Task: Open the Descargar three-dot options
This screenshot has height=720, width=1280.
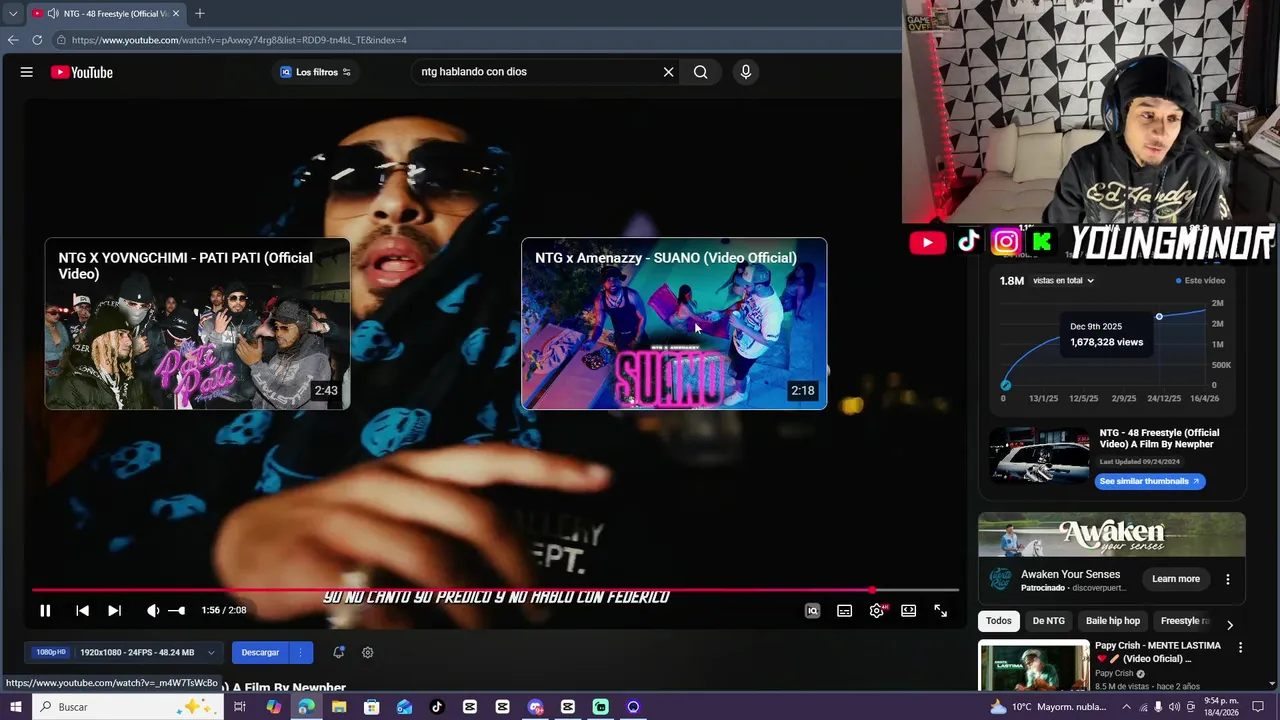Action: 300,652
